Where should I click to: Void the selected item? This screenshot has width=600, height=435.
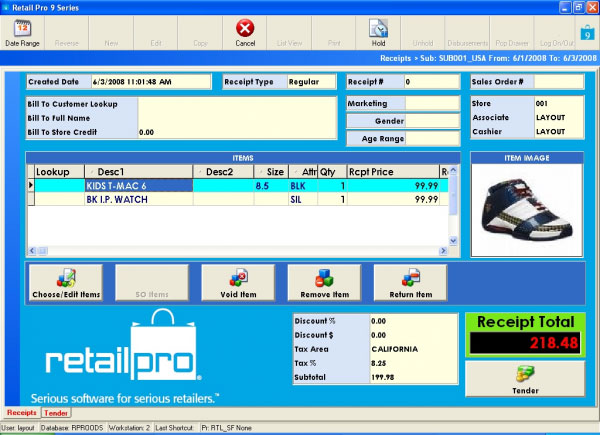(238, 282)
